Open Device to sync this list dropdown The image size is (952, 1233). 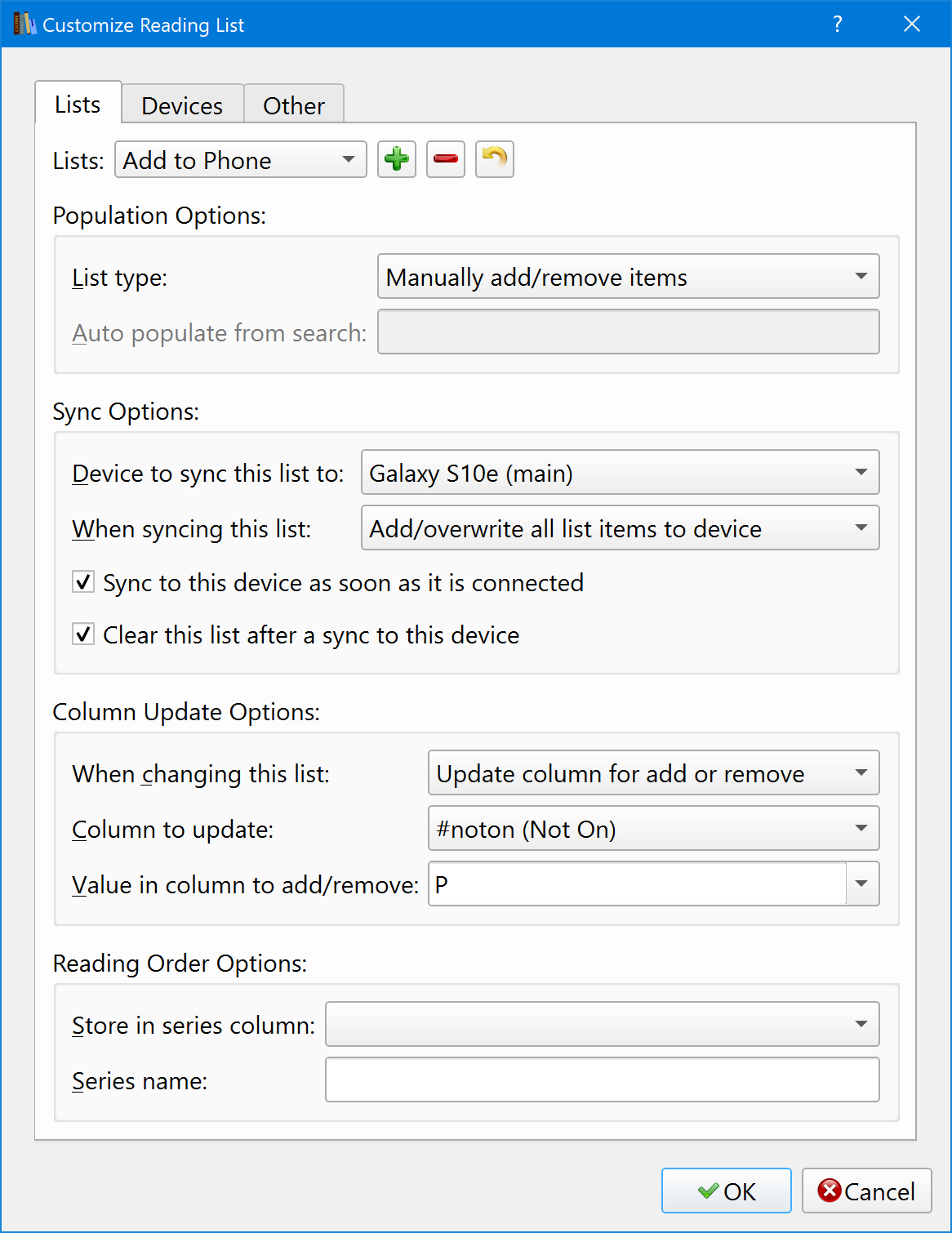click(620, 473)
